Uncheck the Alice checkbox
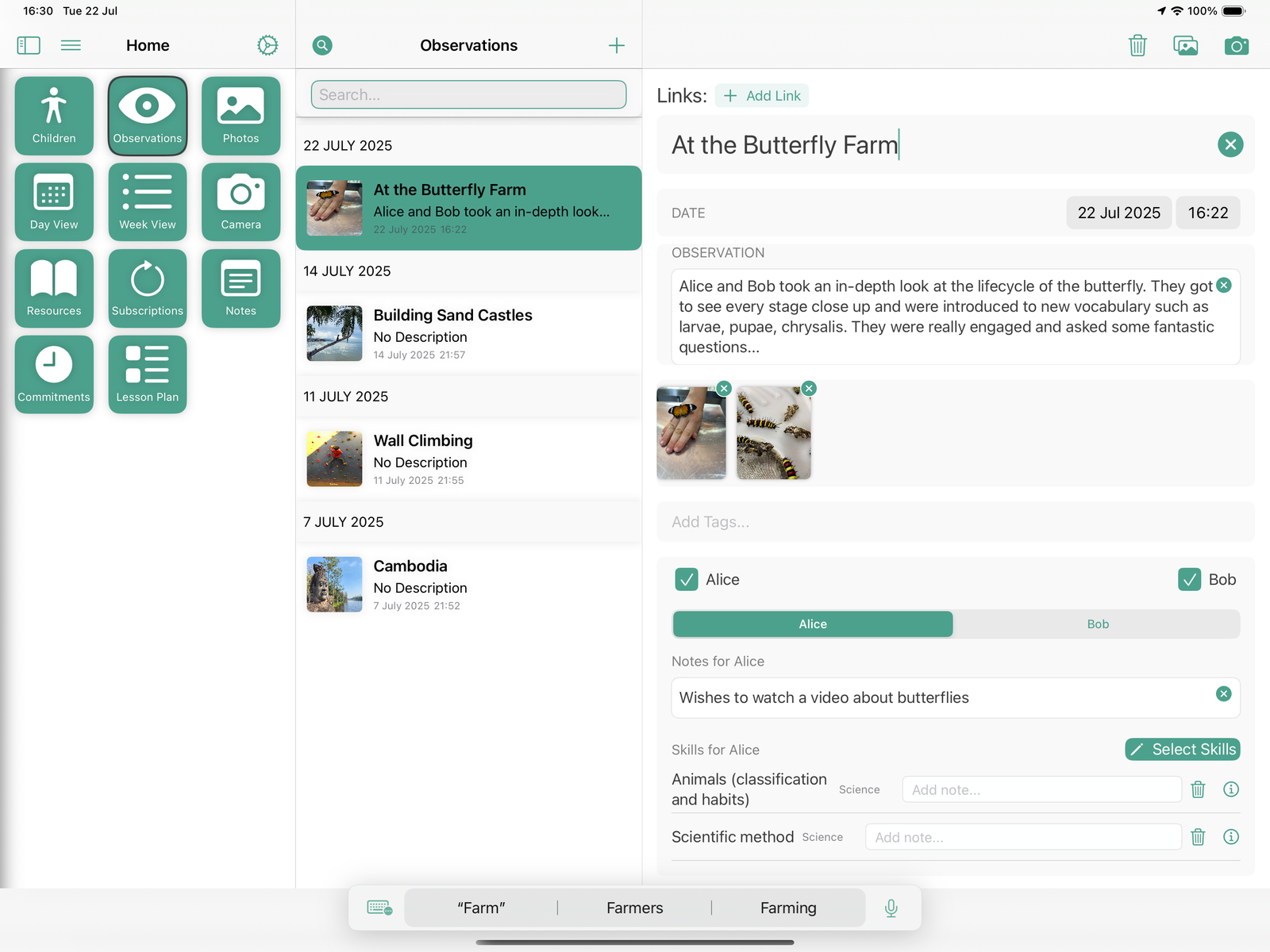1270x952 pixels. [686, 580]
